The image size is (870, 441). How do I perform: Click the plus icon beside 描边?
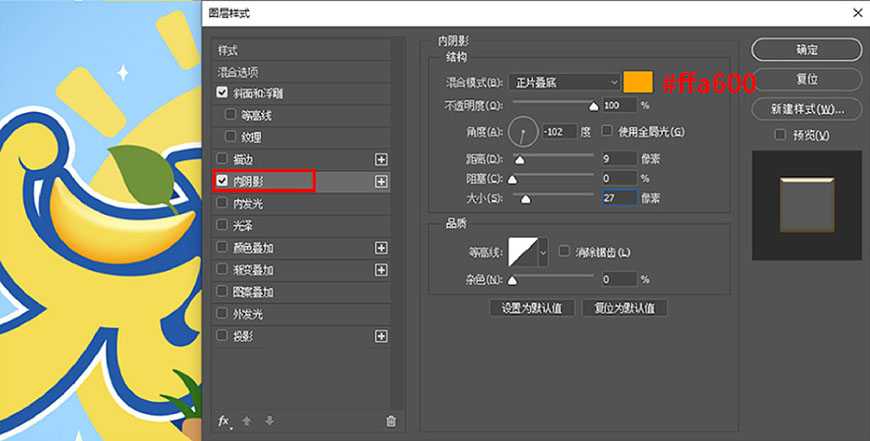click(381, 159)
